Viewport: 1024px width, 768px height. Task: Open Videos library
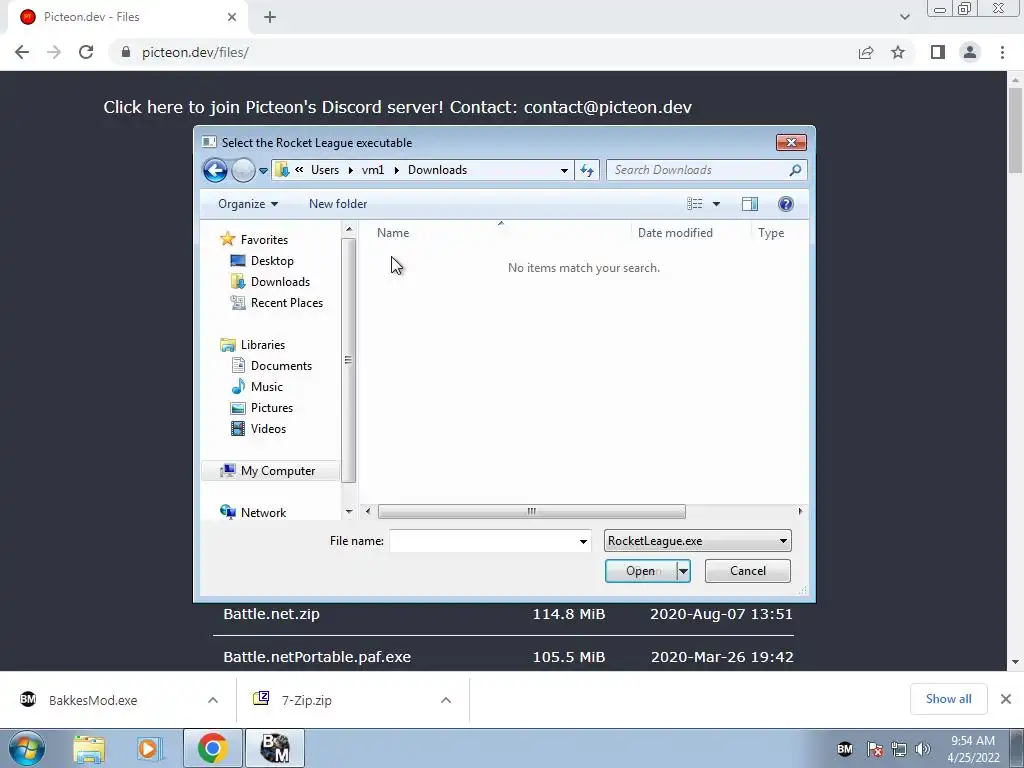click(268, 428)
